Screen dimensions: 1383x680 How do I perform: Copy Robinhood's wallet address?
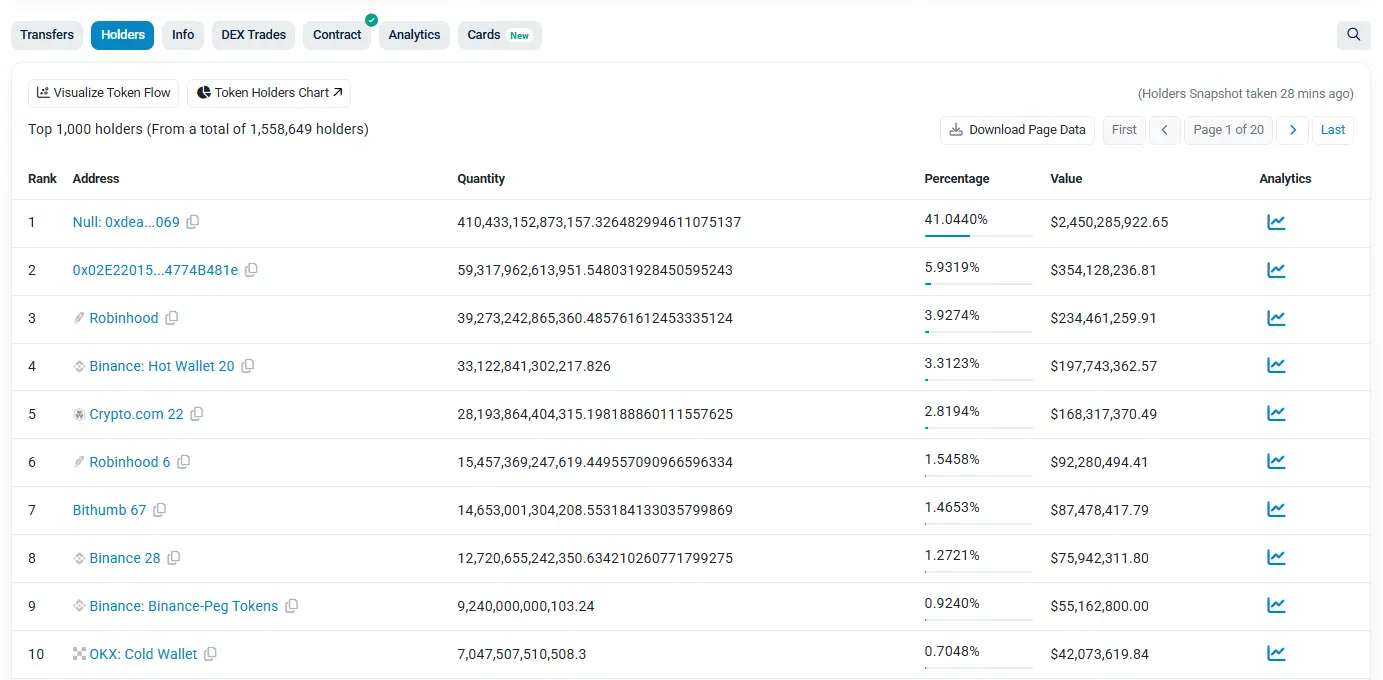(x=171, y=317)
